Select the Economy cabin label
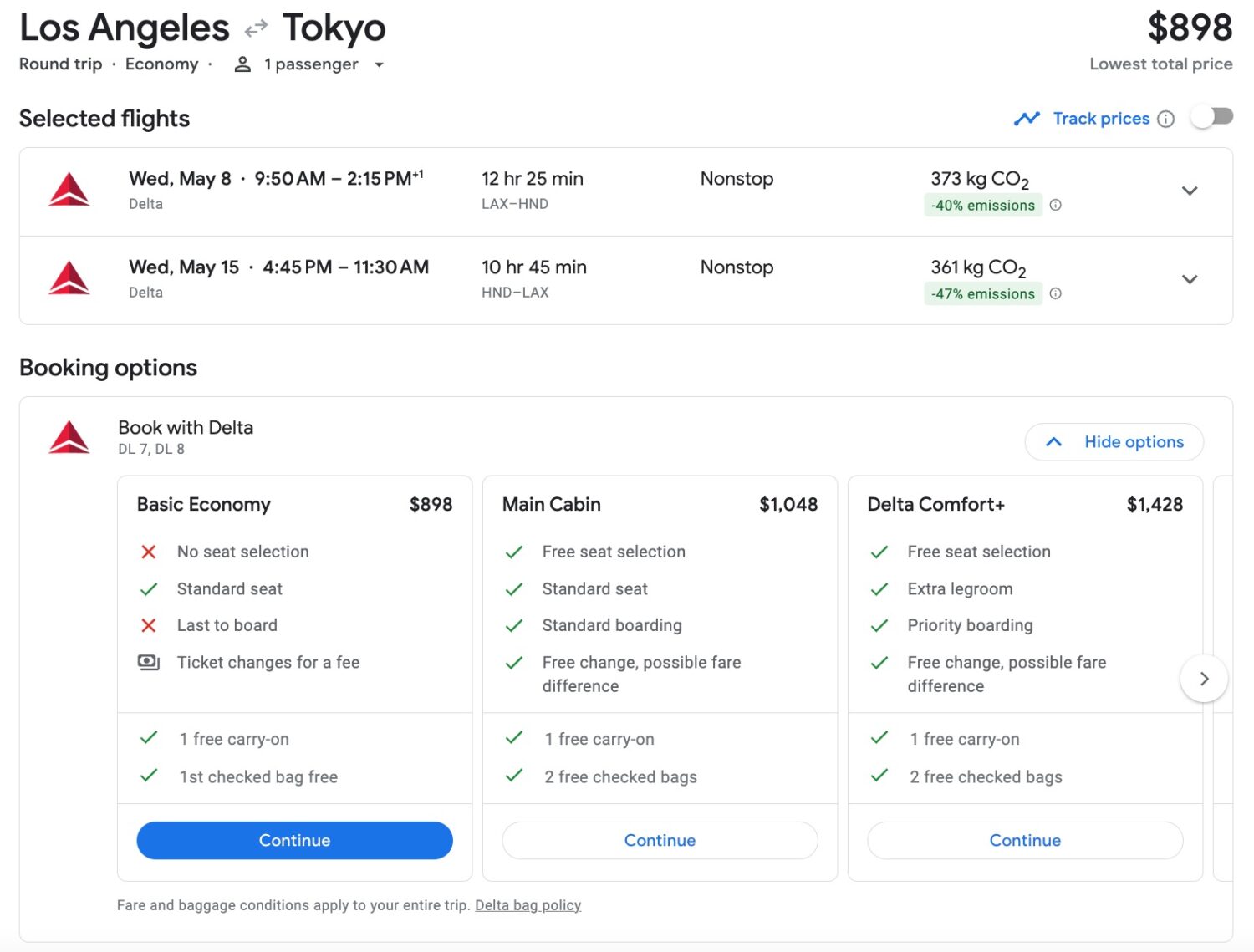 (161, 64)
